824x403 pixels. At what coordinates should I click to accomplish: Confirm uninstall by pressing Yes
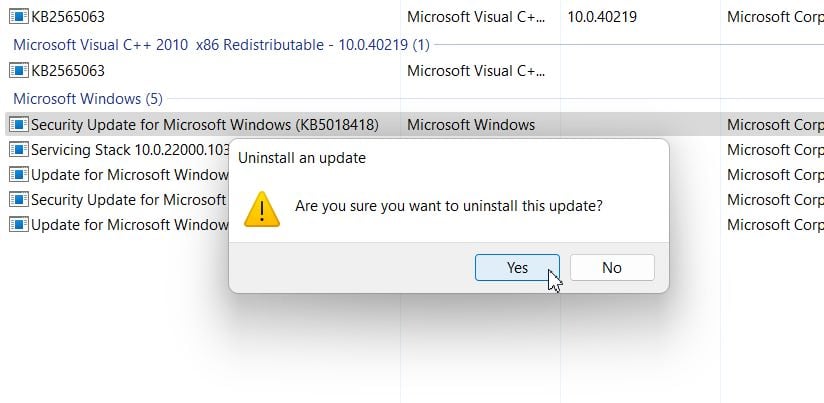coord(517,268)
